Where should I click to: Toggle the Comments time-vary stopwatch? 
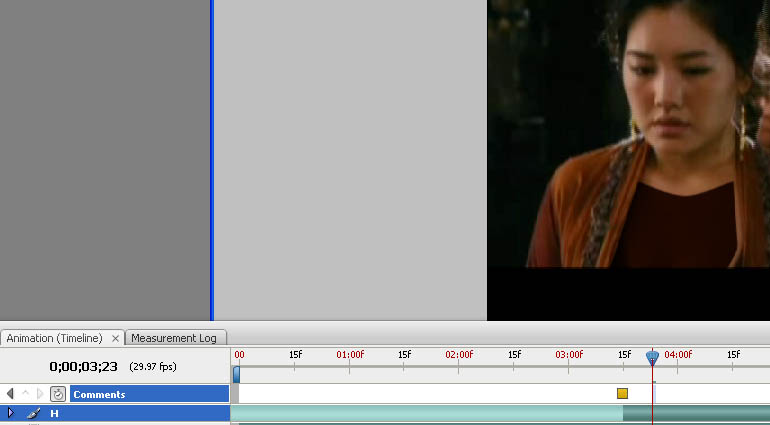pos(58,394)
